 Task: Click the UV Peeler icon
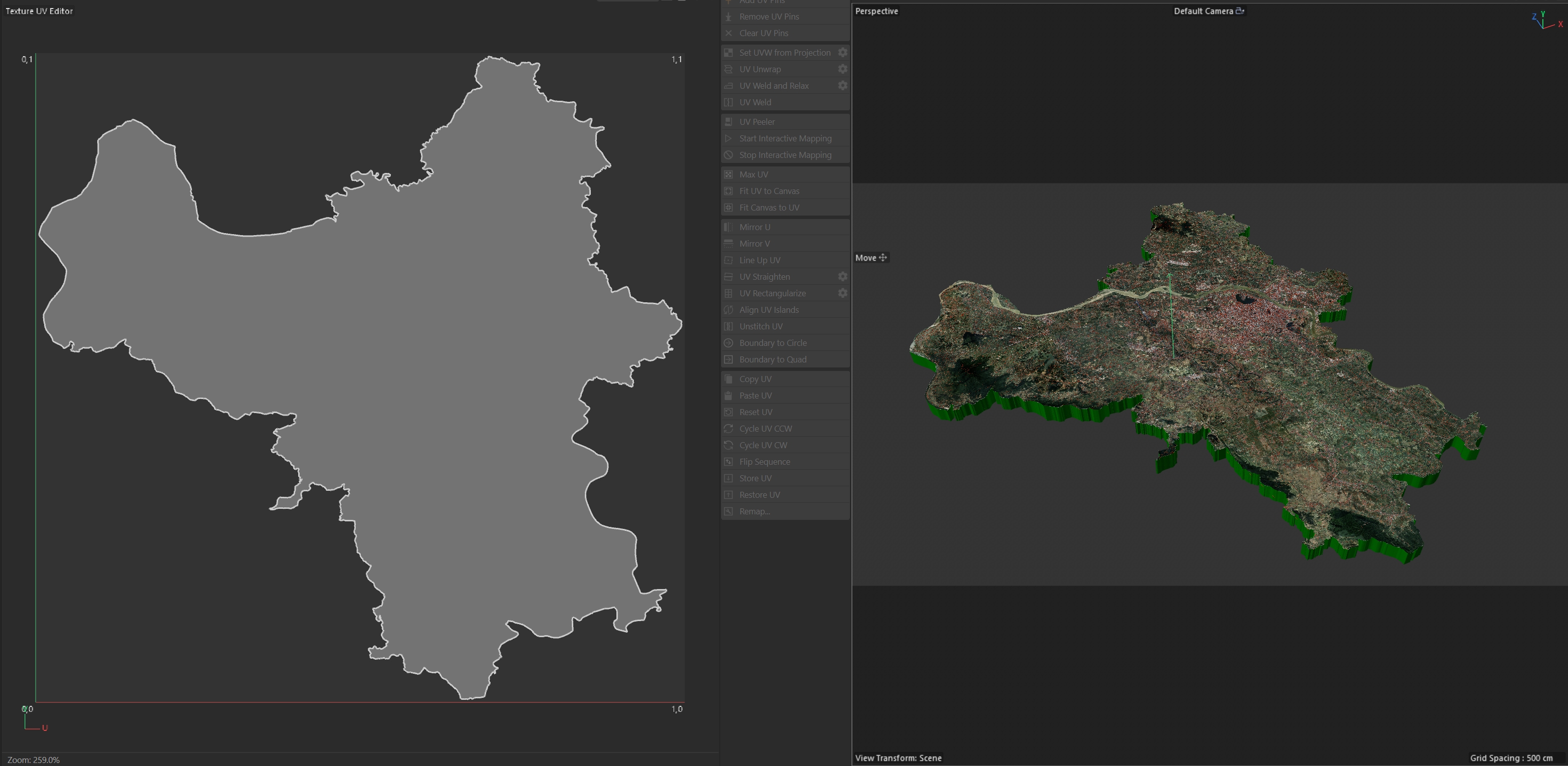point(729,122)
